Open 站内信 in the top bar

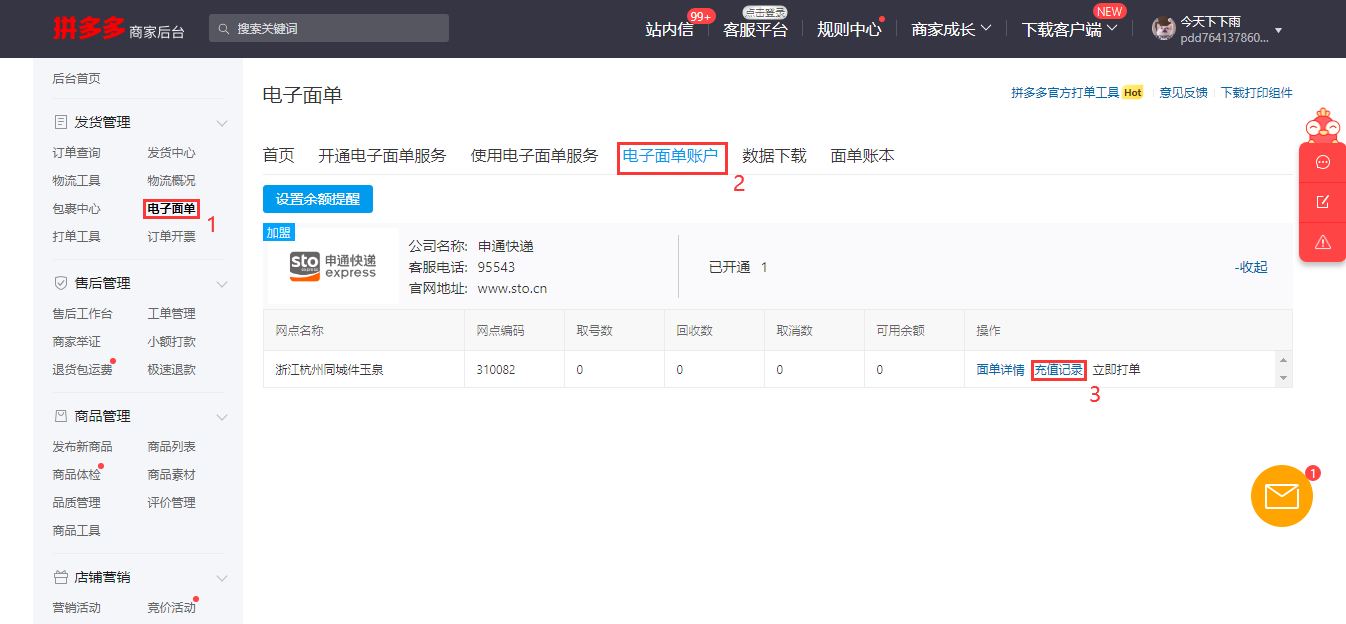670,29
